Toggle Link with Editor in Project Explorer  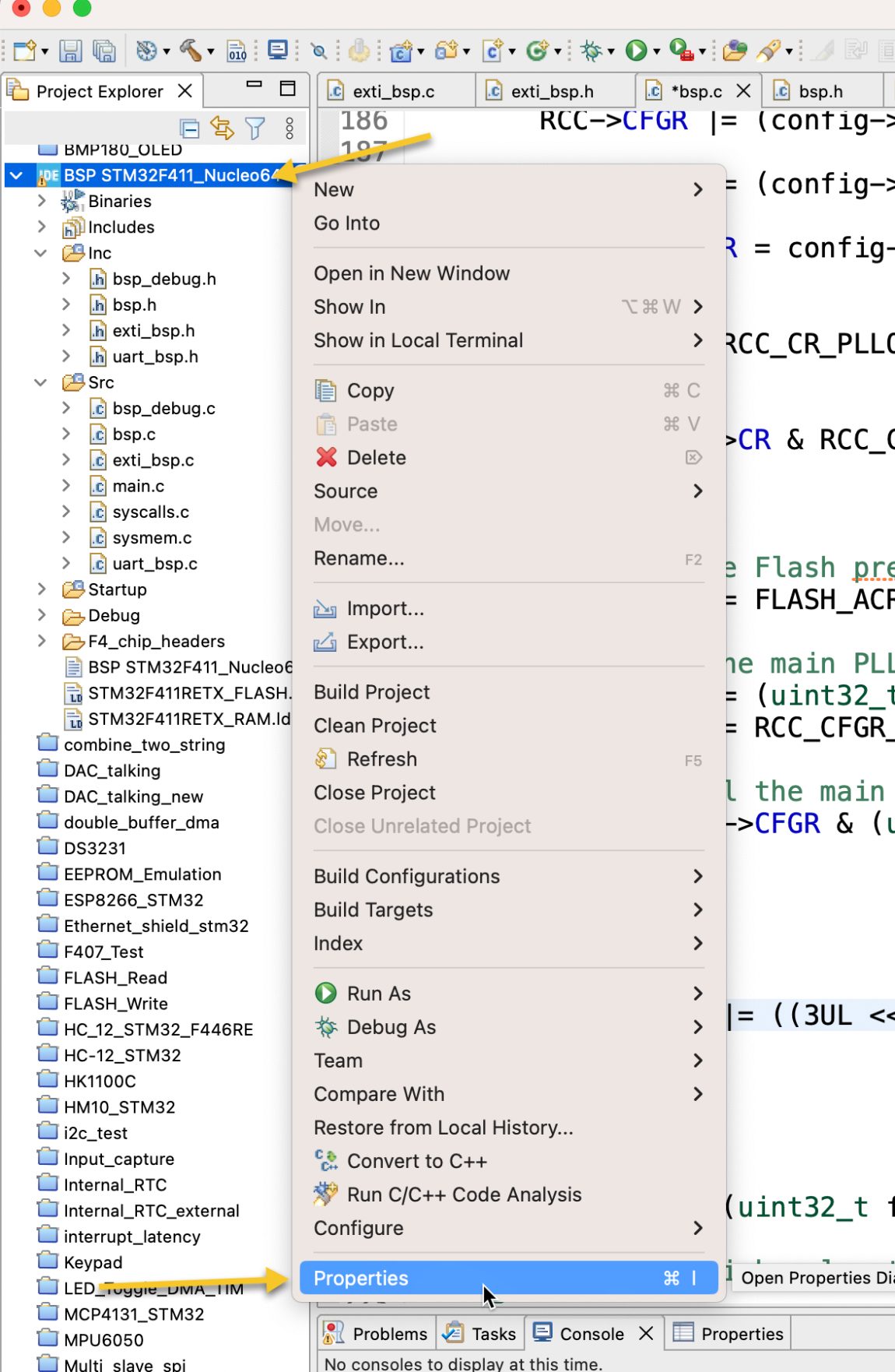click(x=222, y=128)
